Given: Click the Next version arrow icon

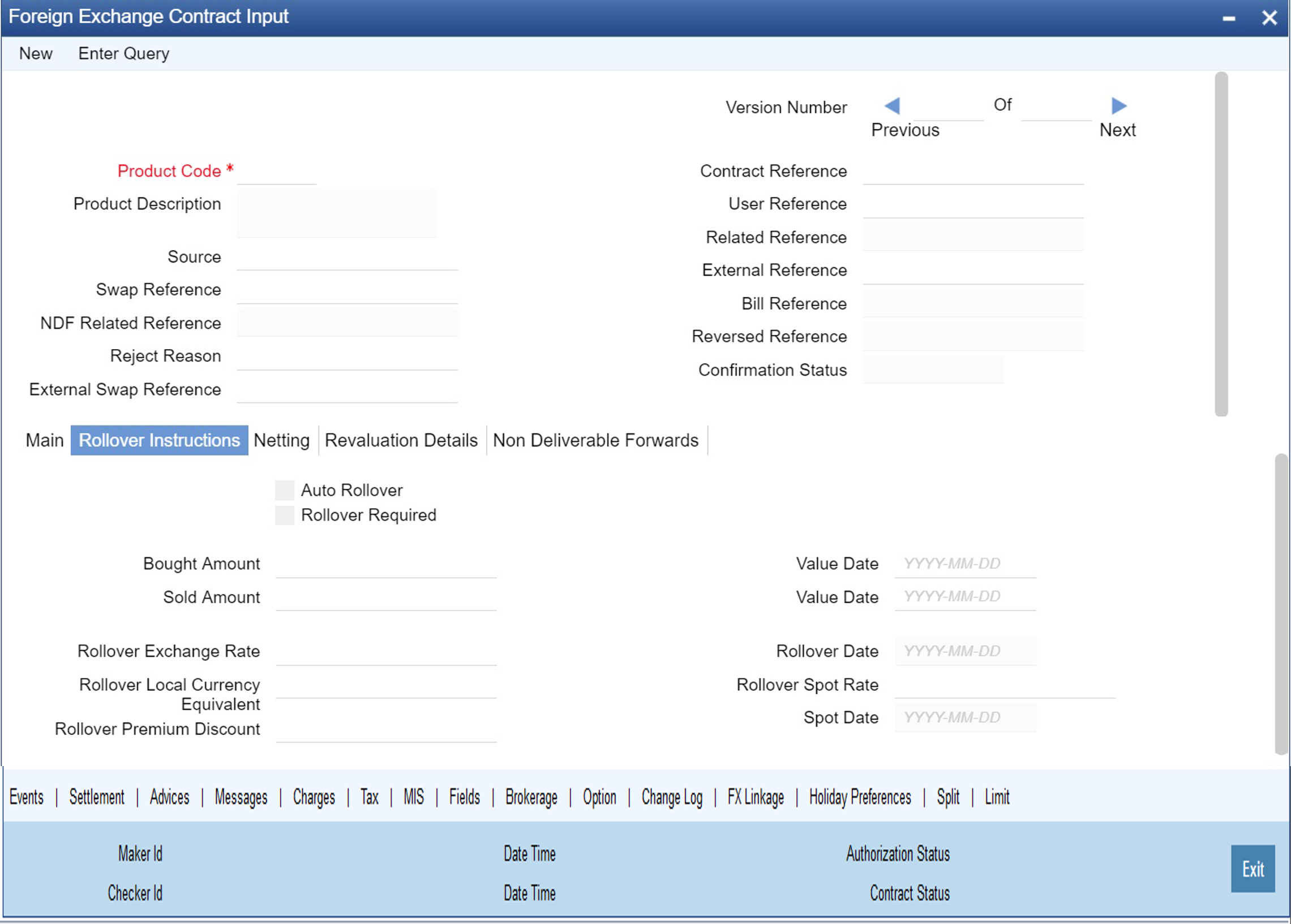Looking at the screenshot, I should coord(1118,106).
